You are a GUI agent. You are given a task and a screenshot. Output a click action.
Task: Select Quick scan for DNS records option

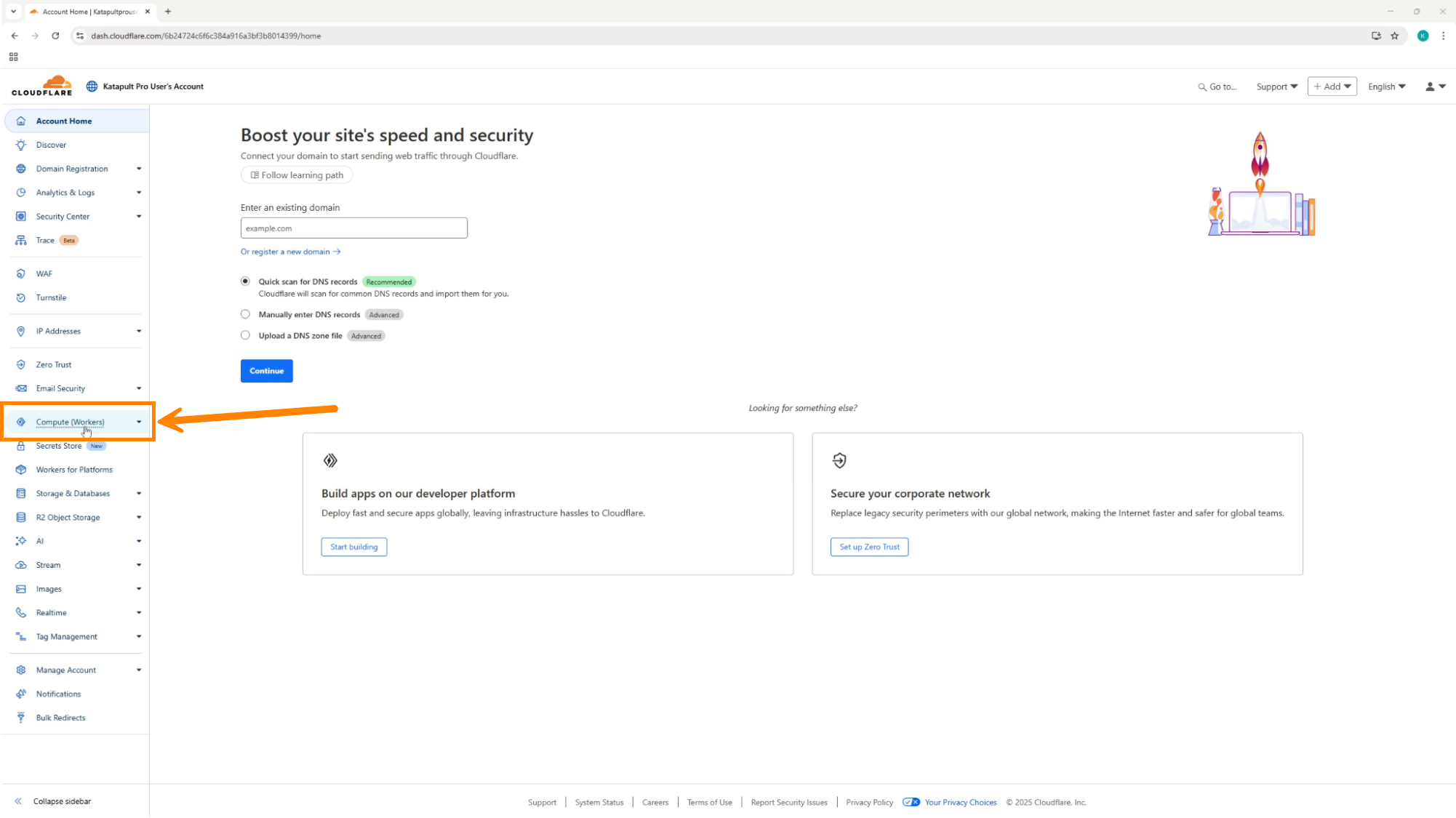tap(246, 281)
